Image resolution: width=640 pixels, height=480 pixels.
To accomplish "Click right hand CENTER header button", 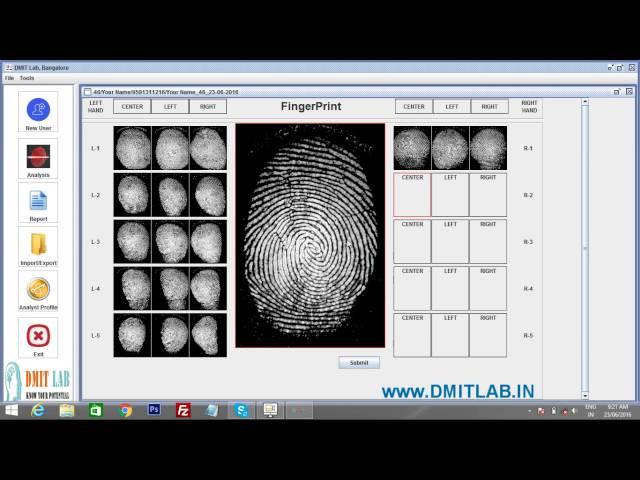I will pyautogui.click(x=414, y=107).
